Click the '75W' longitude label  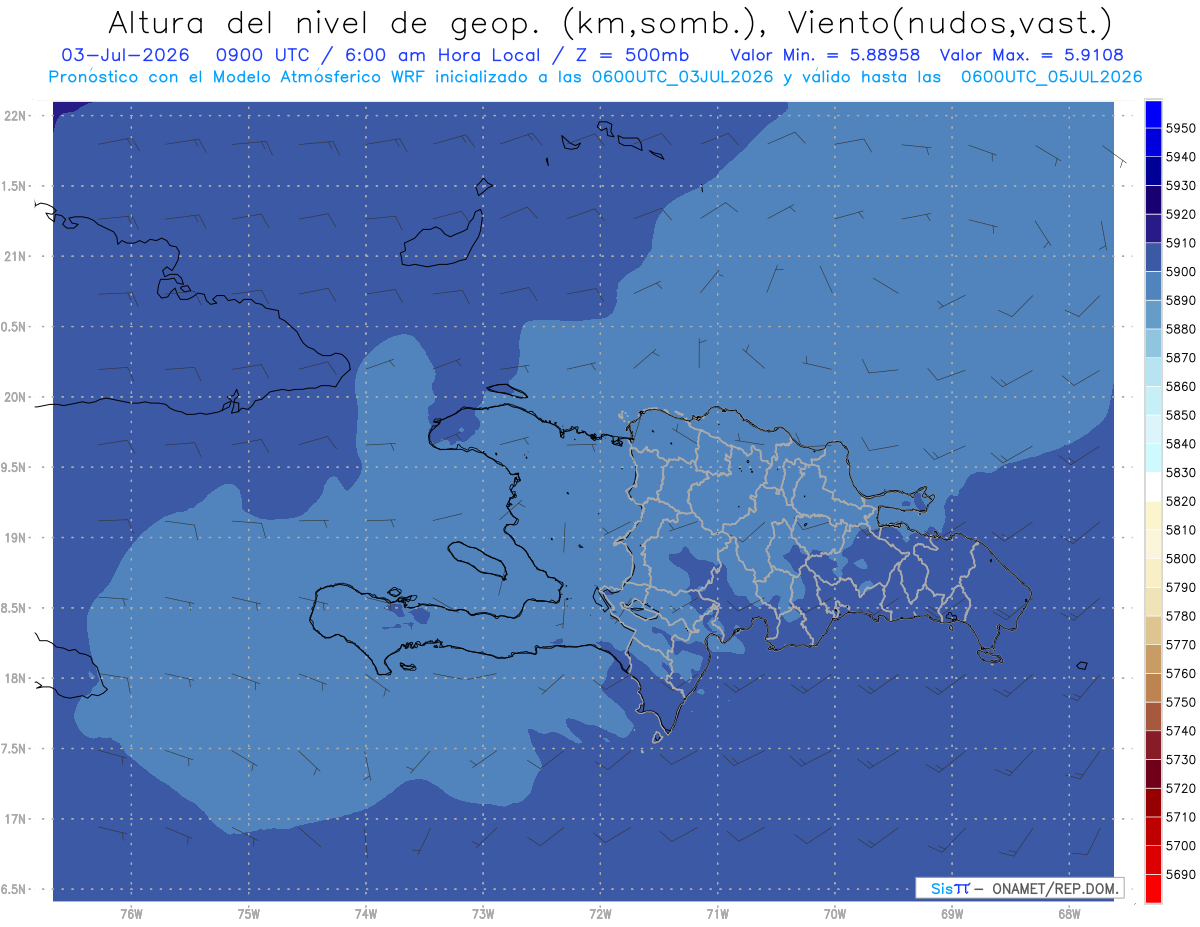tap(249, 914)
